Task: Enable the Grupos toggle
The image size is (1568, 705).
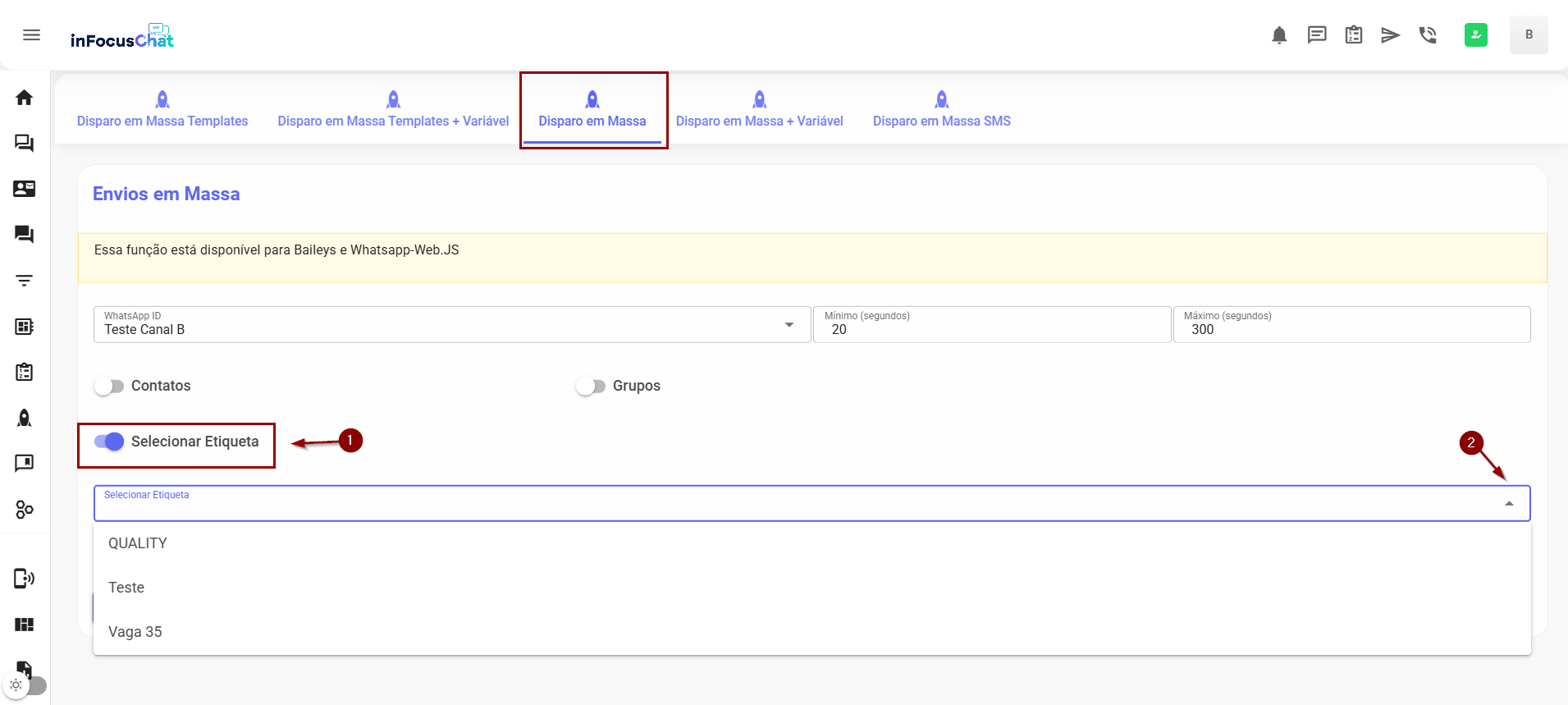Action: click(x=590, y=387)
